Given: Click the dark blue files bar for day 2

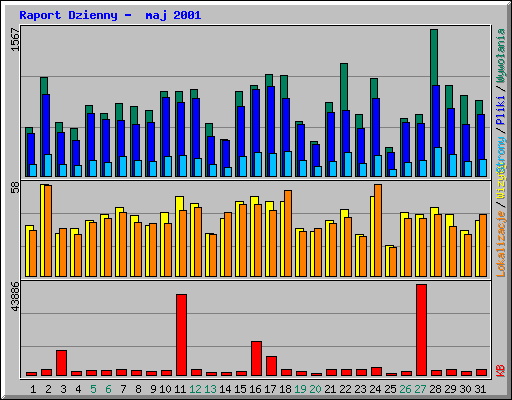Looking at the screenshot, I should 46,124.
